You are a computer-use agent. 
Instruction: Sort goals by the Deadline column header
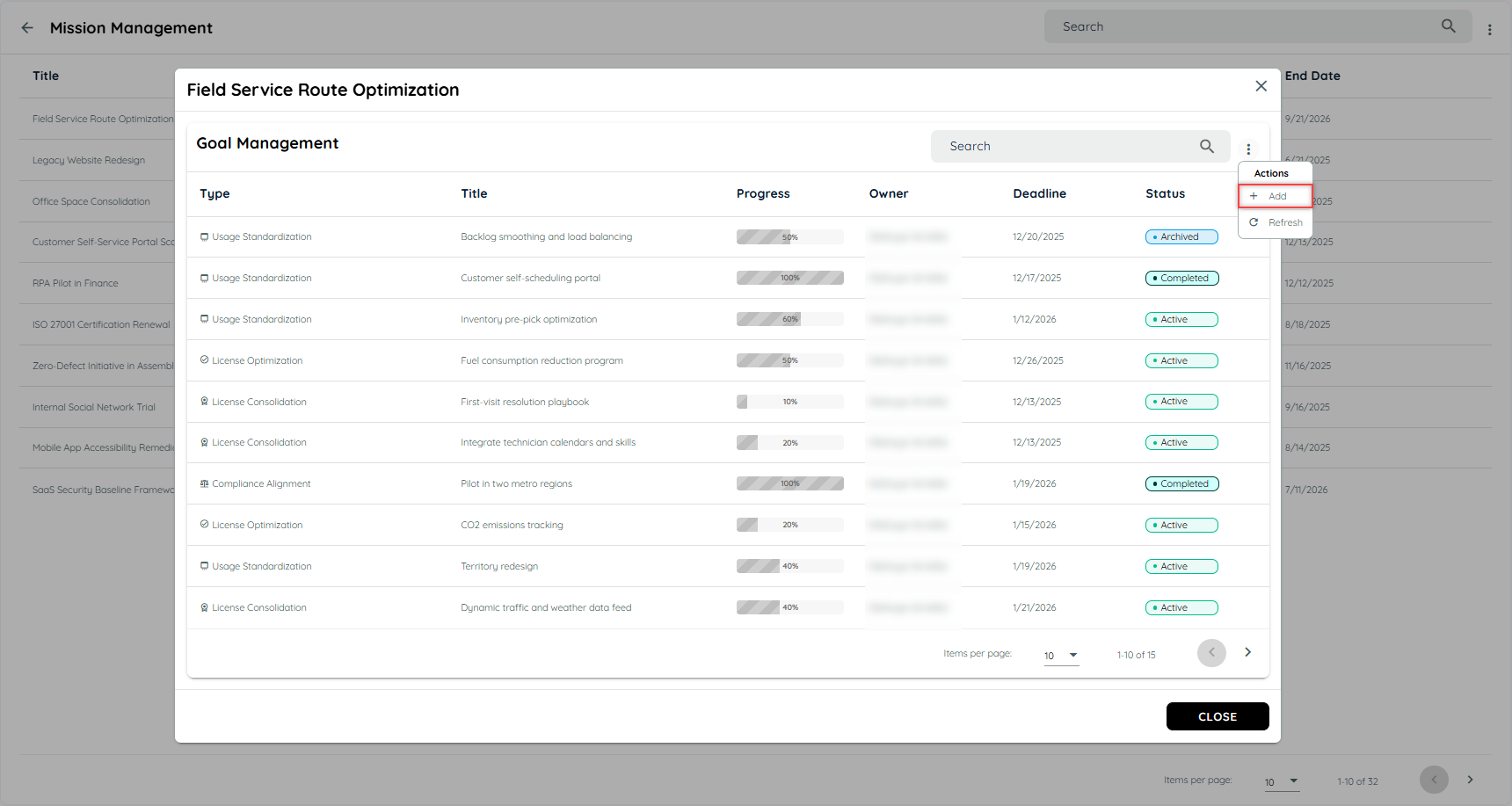pos(1039,193)
